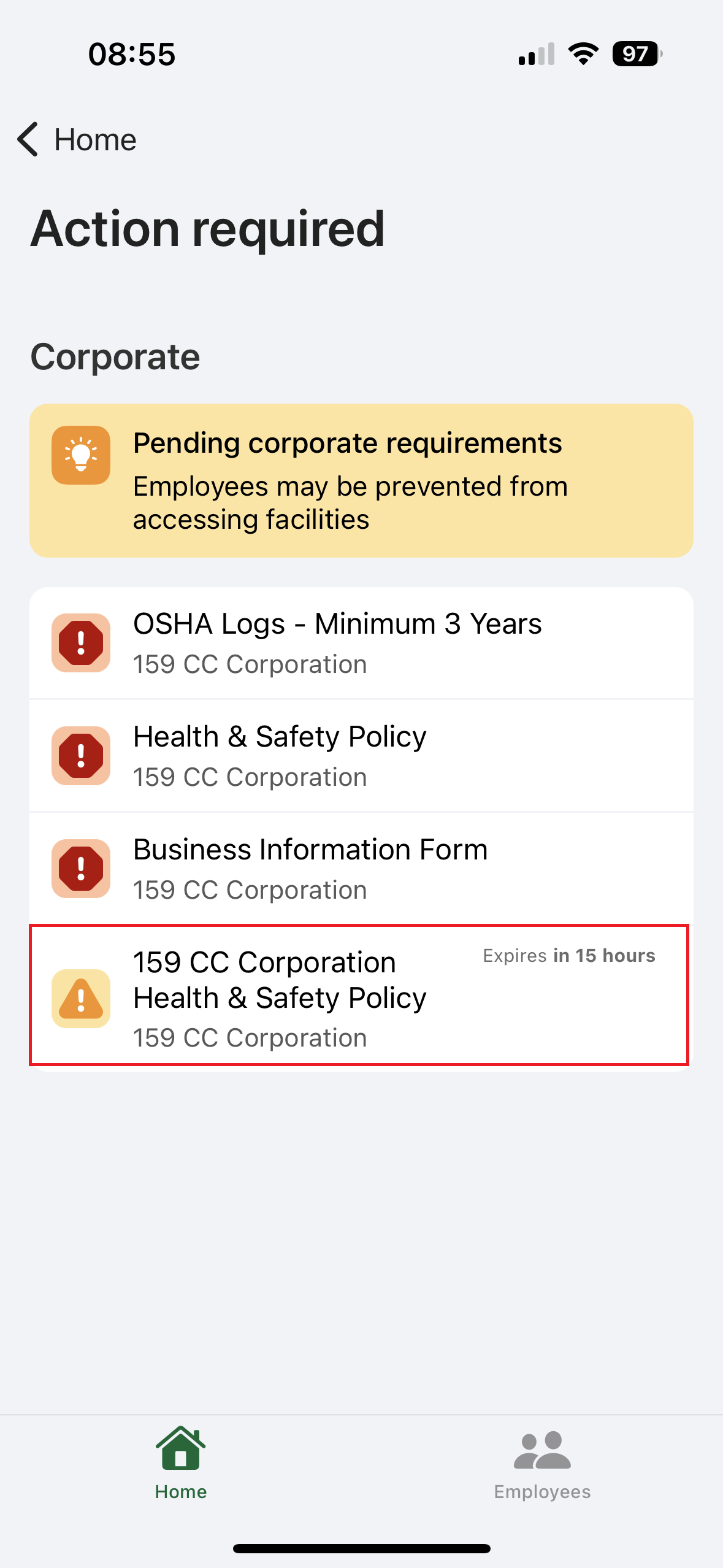The image size is (723, 1568).
Task: Tap the Health & Safety Policy title
Action: 280,737
